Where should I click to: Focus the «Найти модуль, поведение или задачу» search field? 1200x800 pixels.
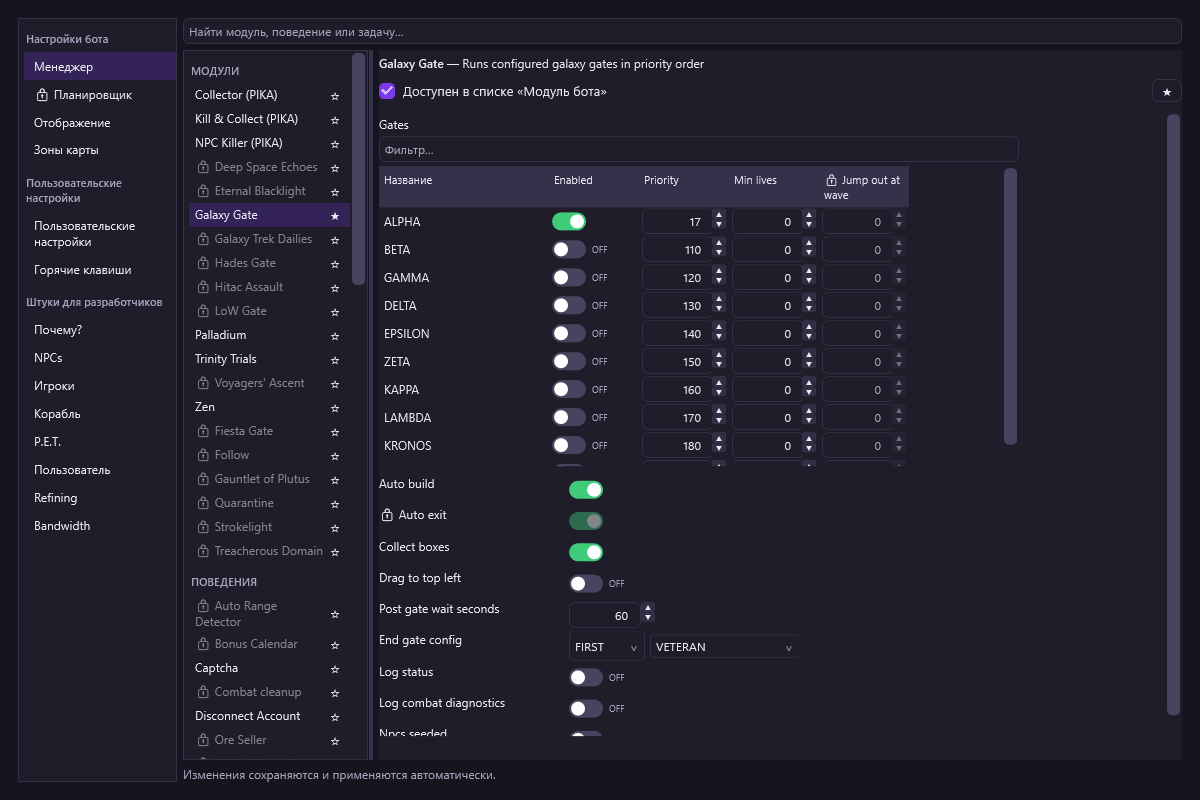[x=682, y=32]
